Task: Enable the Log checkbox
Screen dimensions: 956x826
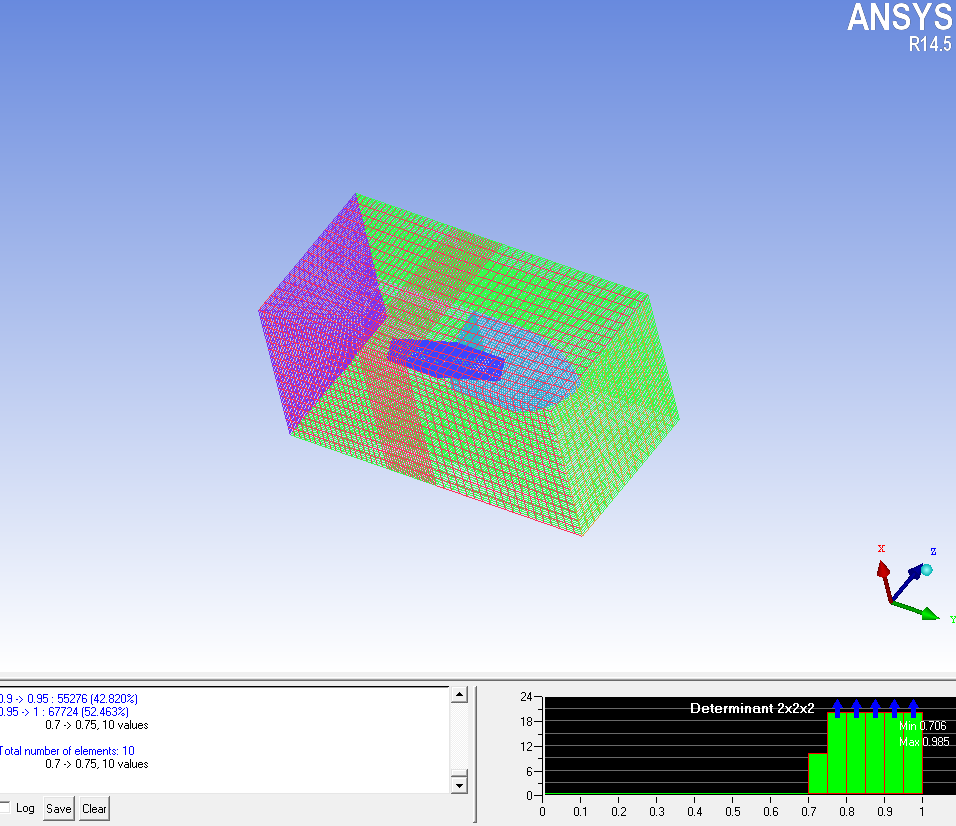Action: pos(5,807)
